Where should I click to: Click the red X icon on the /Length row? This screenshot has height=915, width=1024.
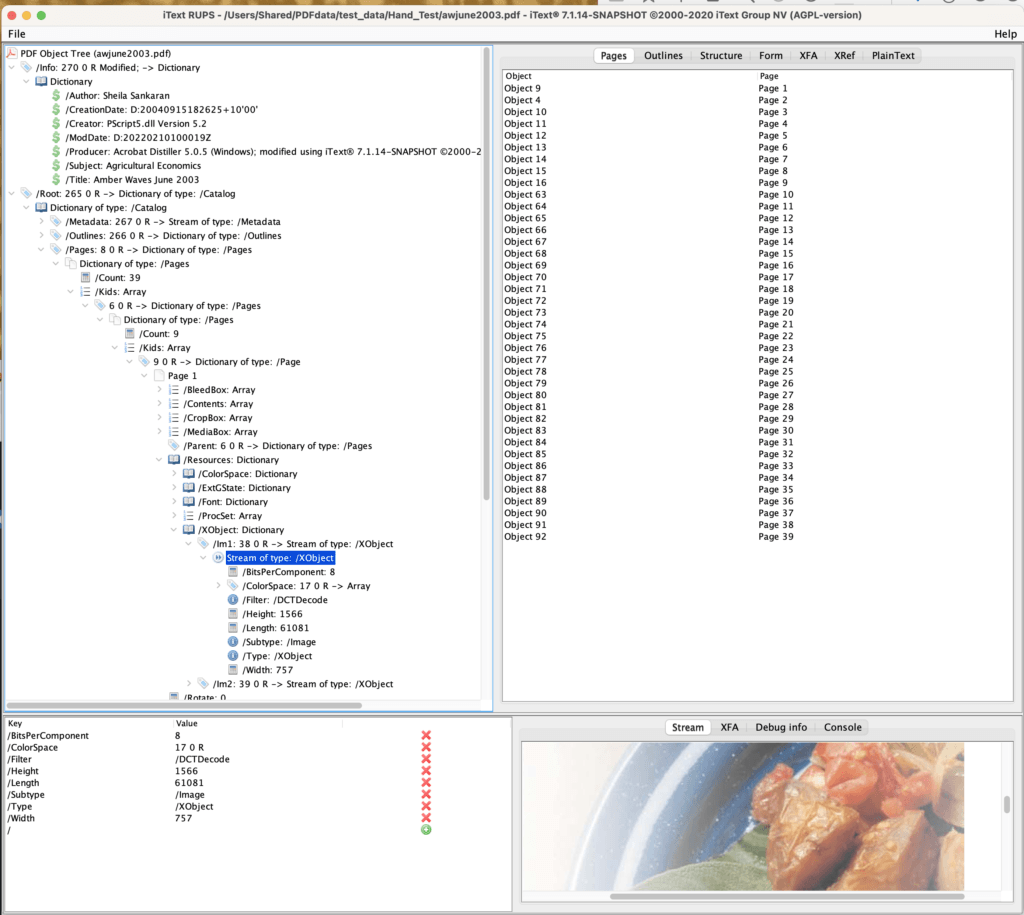click(x=426, y=782)
